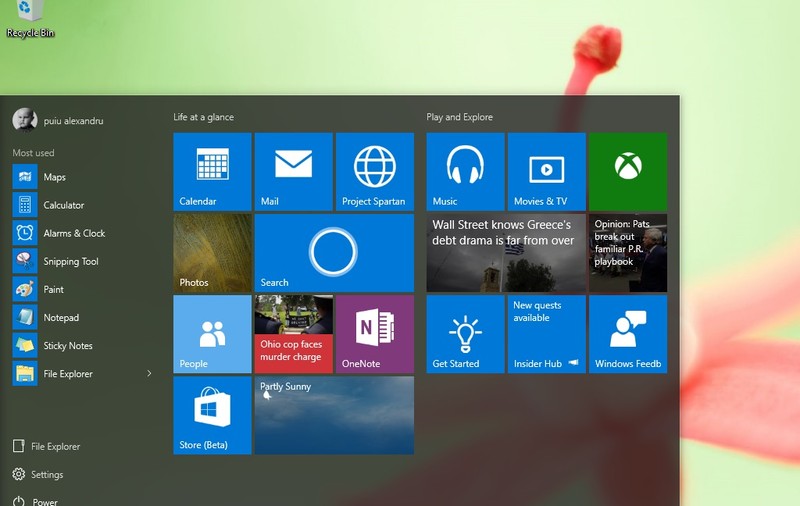Click the Play and Explore heading
800x506 pixels.
click(460, 117)
